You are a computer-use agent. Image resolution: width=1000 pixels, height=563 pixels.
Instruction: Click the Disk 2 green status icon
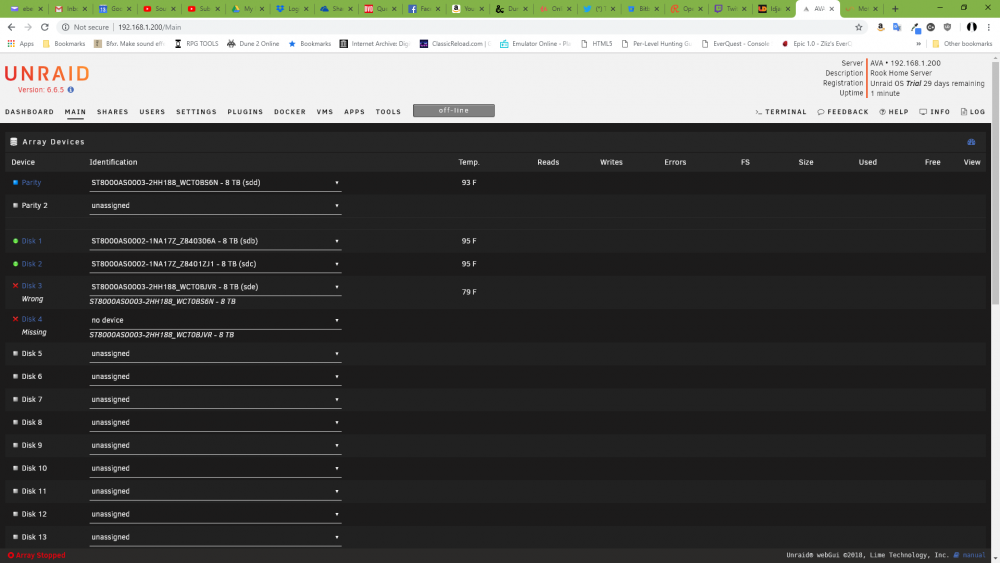point(15,264)
